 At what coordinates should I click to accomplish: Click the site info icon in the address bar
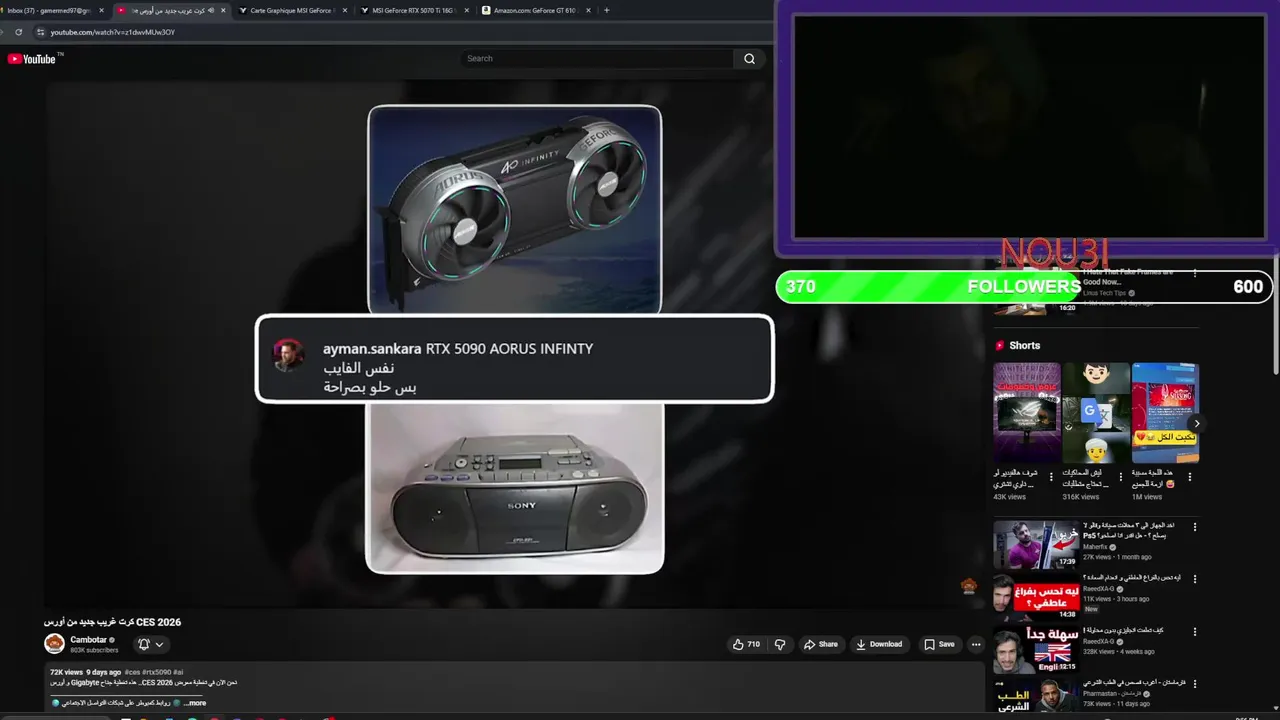40,32
